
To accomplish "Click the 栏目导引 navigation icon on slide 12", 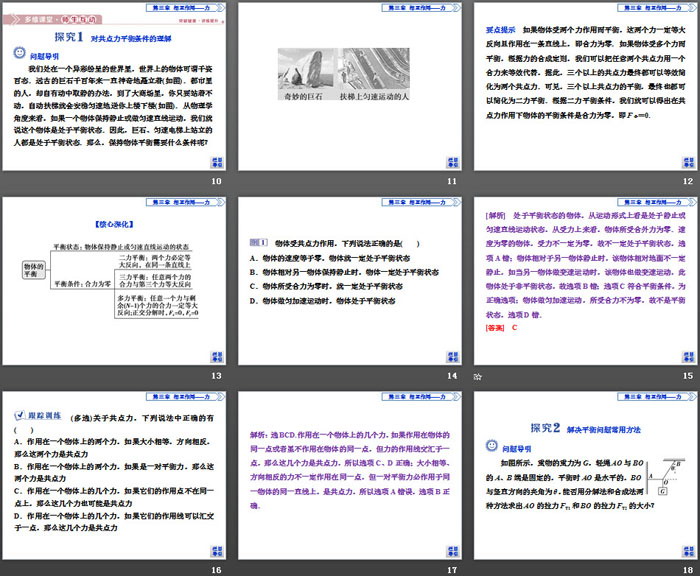I will point(688,163).
